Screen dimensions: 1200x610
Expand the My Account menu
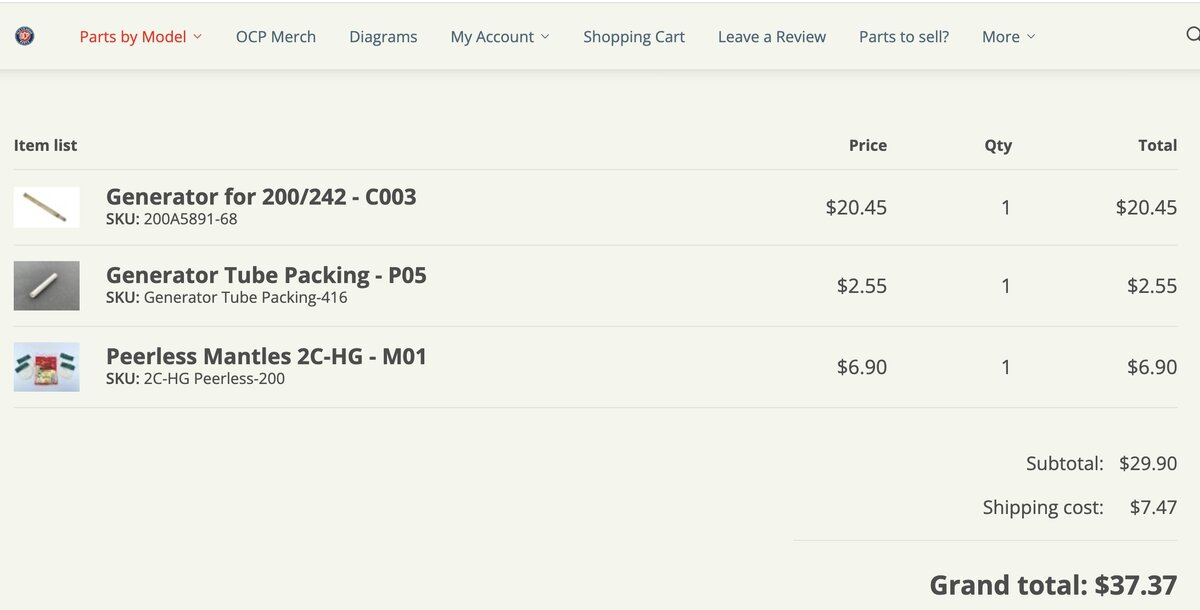click(500, 36)
